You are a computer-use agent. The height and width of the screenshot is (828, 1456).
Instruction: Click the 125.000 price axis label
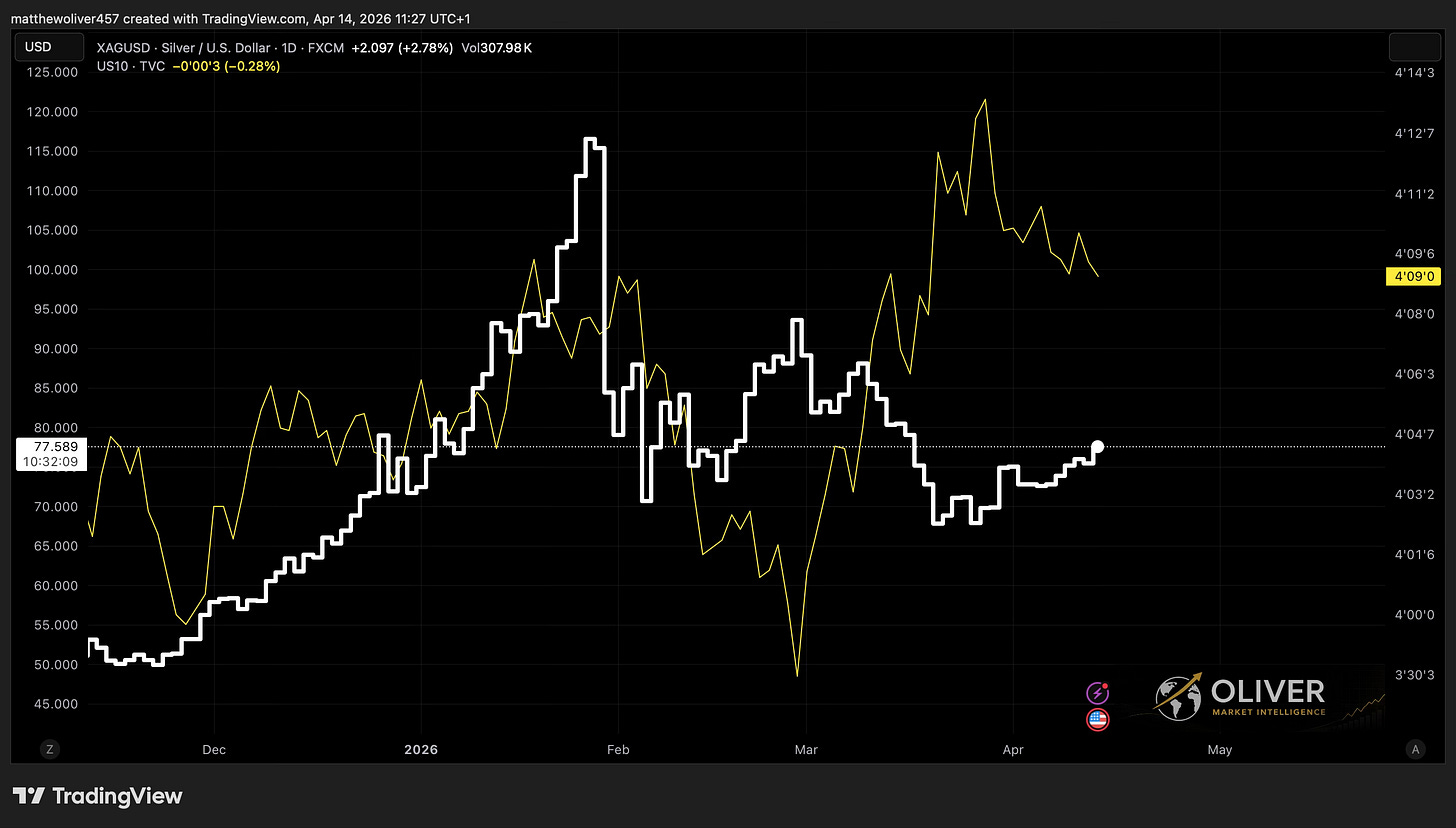click(54, 72)
